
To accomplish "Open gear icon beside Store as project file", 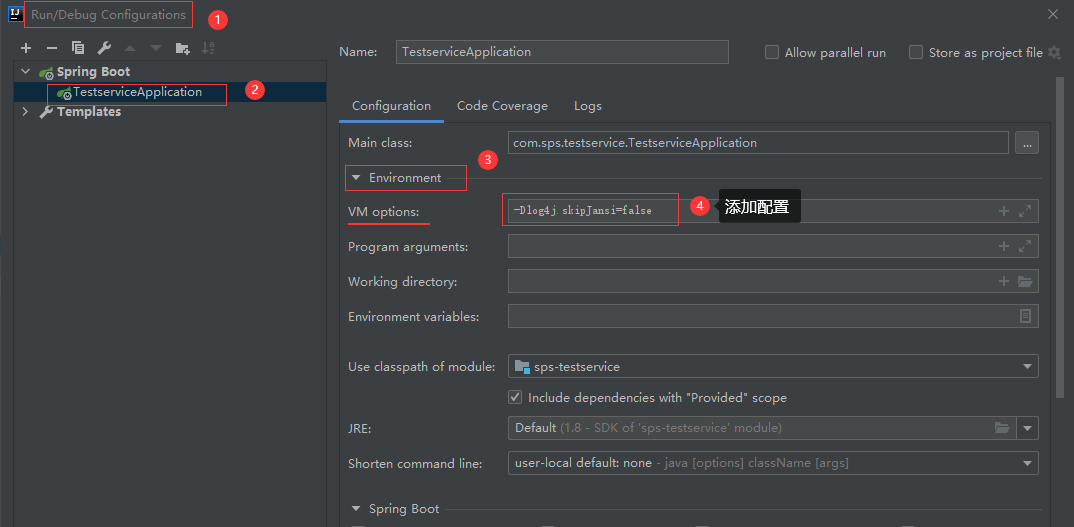I will click(x=1055, y=52).
